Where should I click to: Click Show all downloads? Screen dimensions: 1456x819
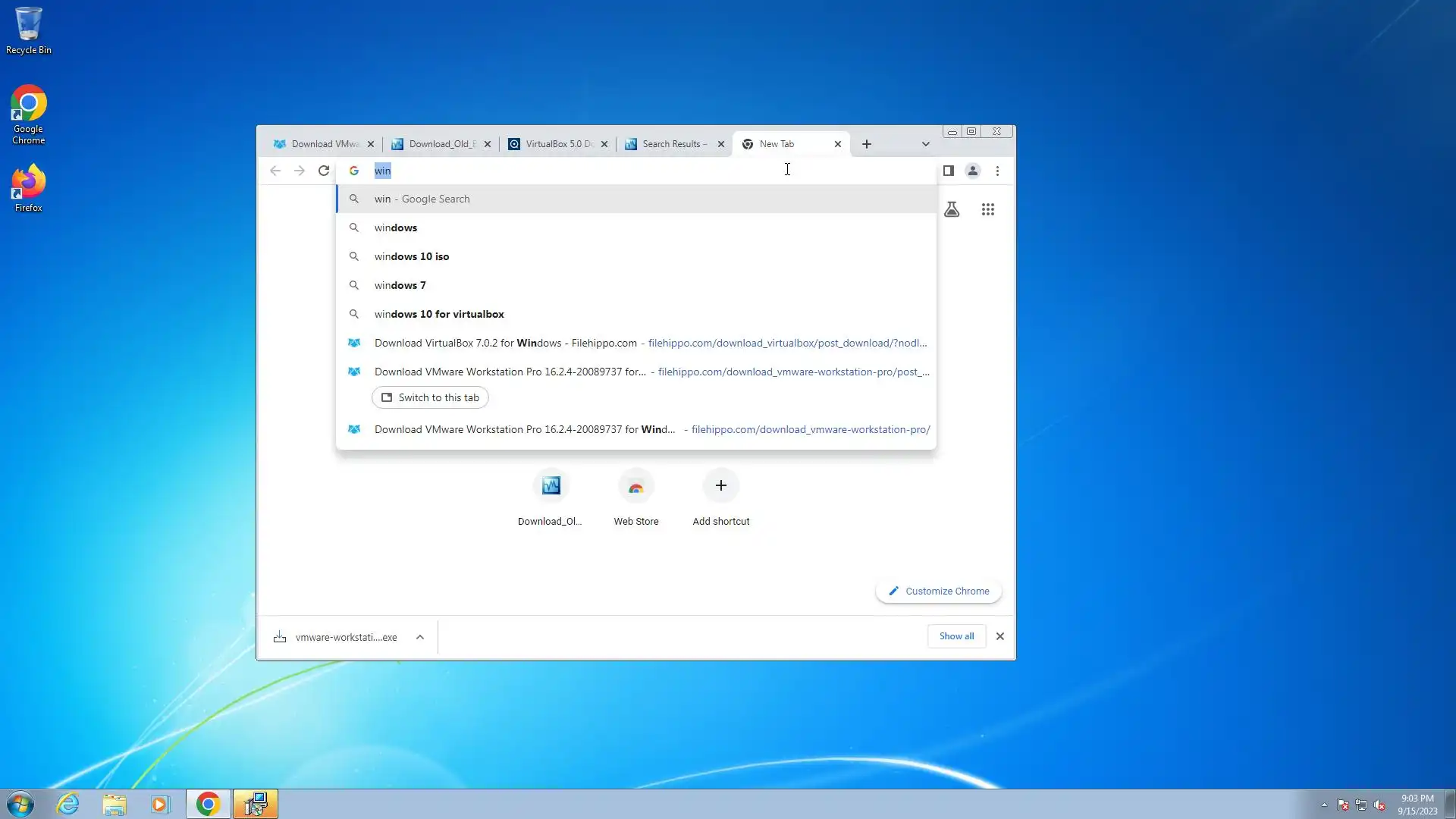click(x=956, y=636)
